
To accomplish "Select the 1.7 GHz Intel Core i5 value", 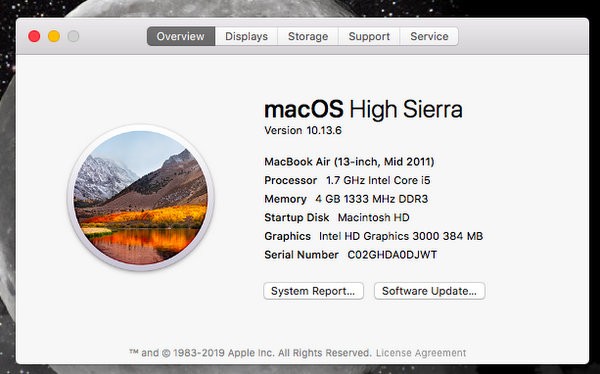I will point(378,180).
